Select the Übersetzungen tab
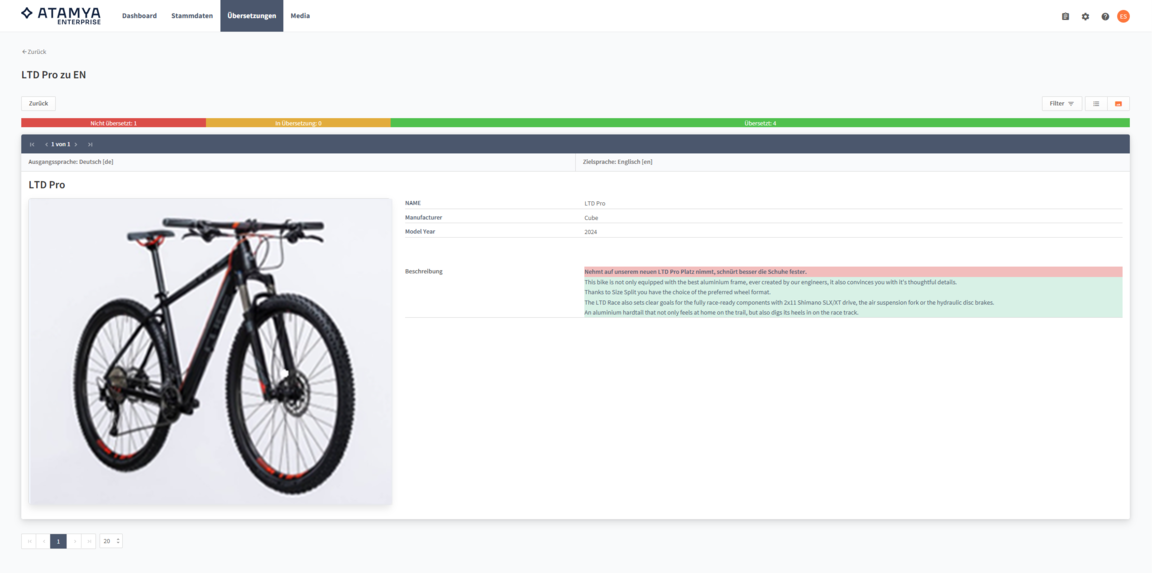The image size is (1152, 573). pos(251,15)
